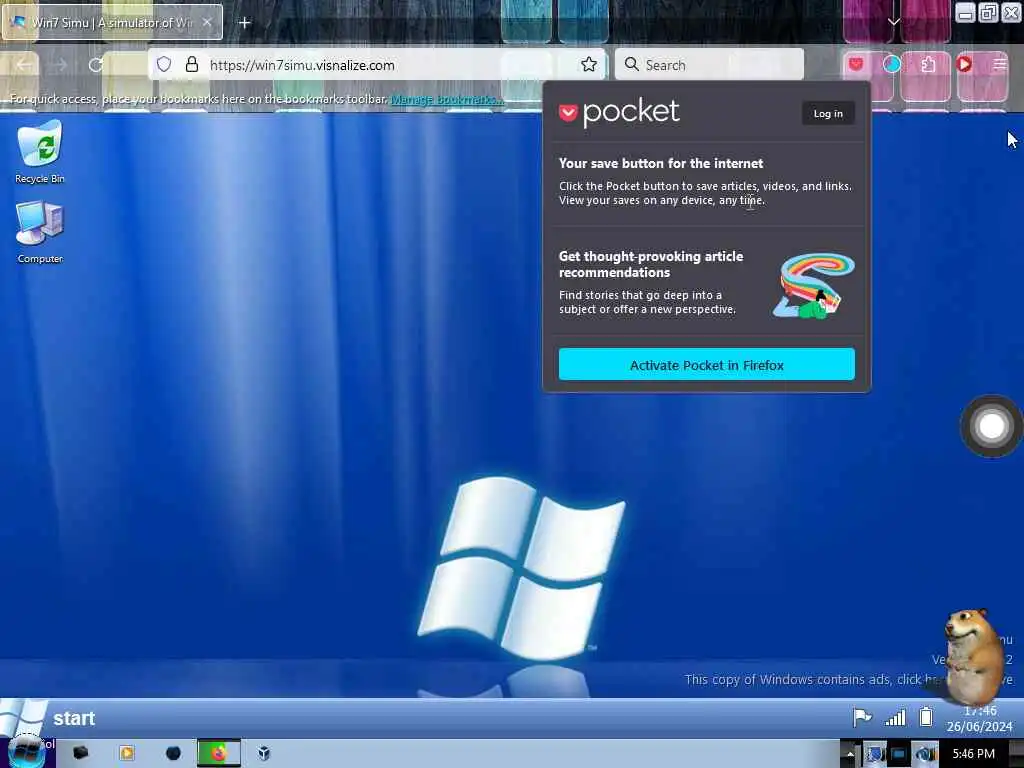Expand the list all tabs chevron
The height and width of the screenshot is (768, 1024).
(893, 22)
